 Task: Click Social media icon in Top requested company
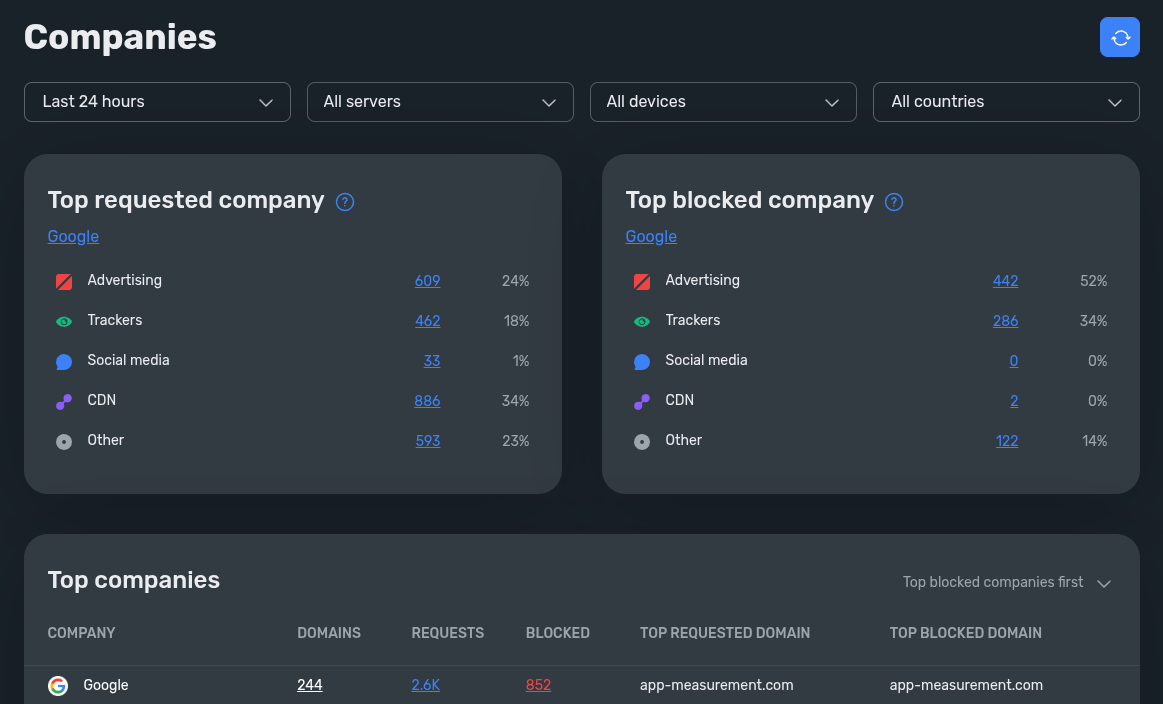pyautogui.click(x=64, y=361)
